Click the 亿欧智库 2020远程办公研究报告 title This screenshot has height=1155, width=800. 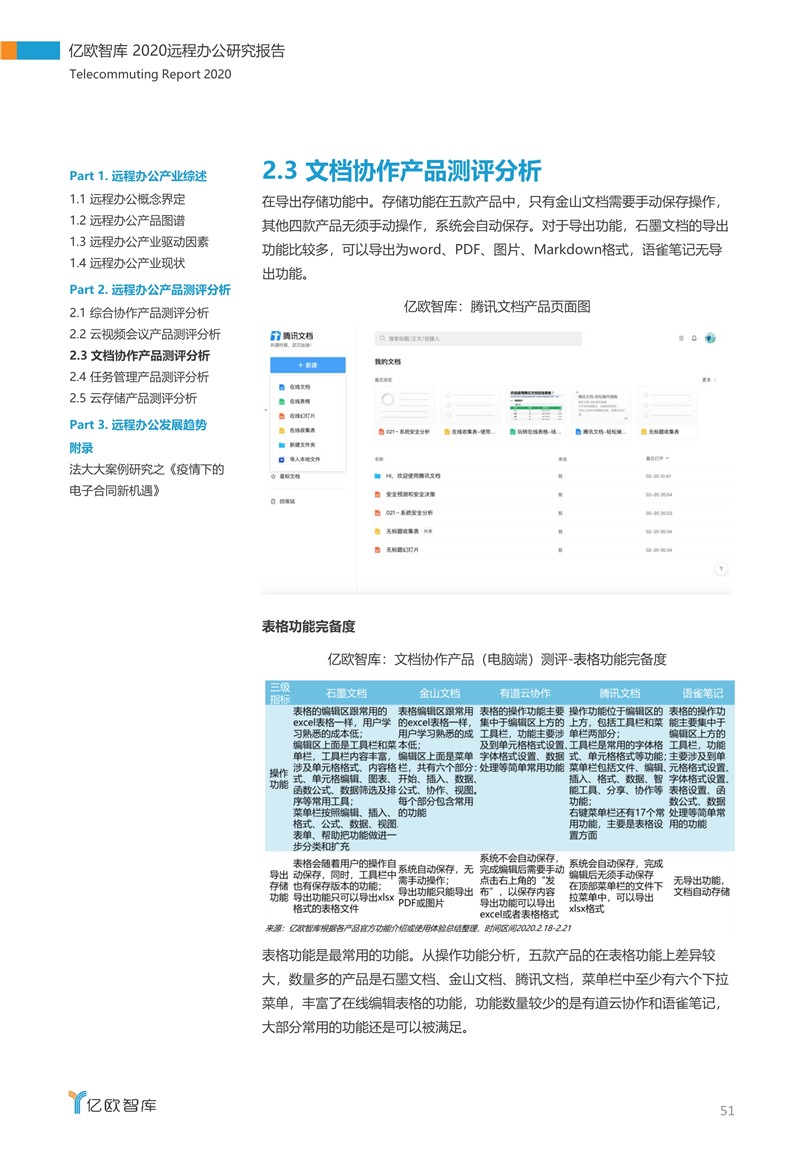coord(177,51)
